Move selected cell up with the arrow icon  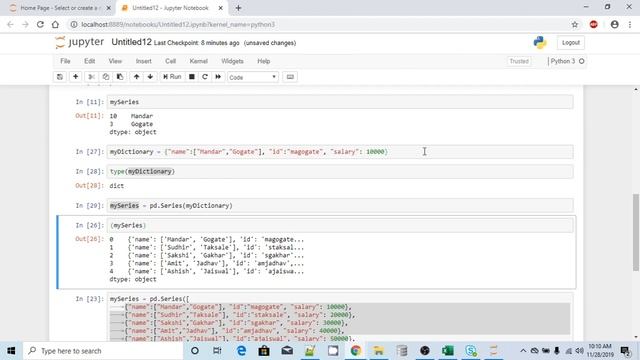[136, 77]
